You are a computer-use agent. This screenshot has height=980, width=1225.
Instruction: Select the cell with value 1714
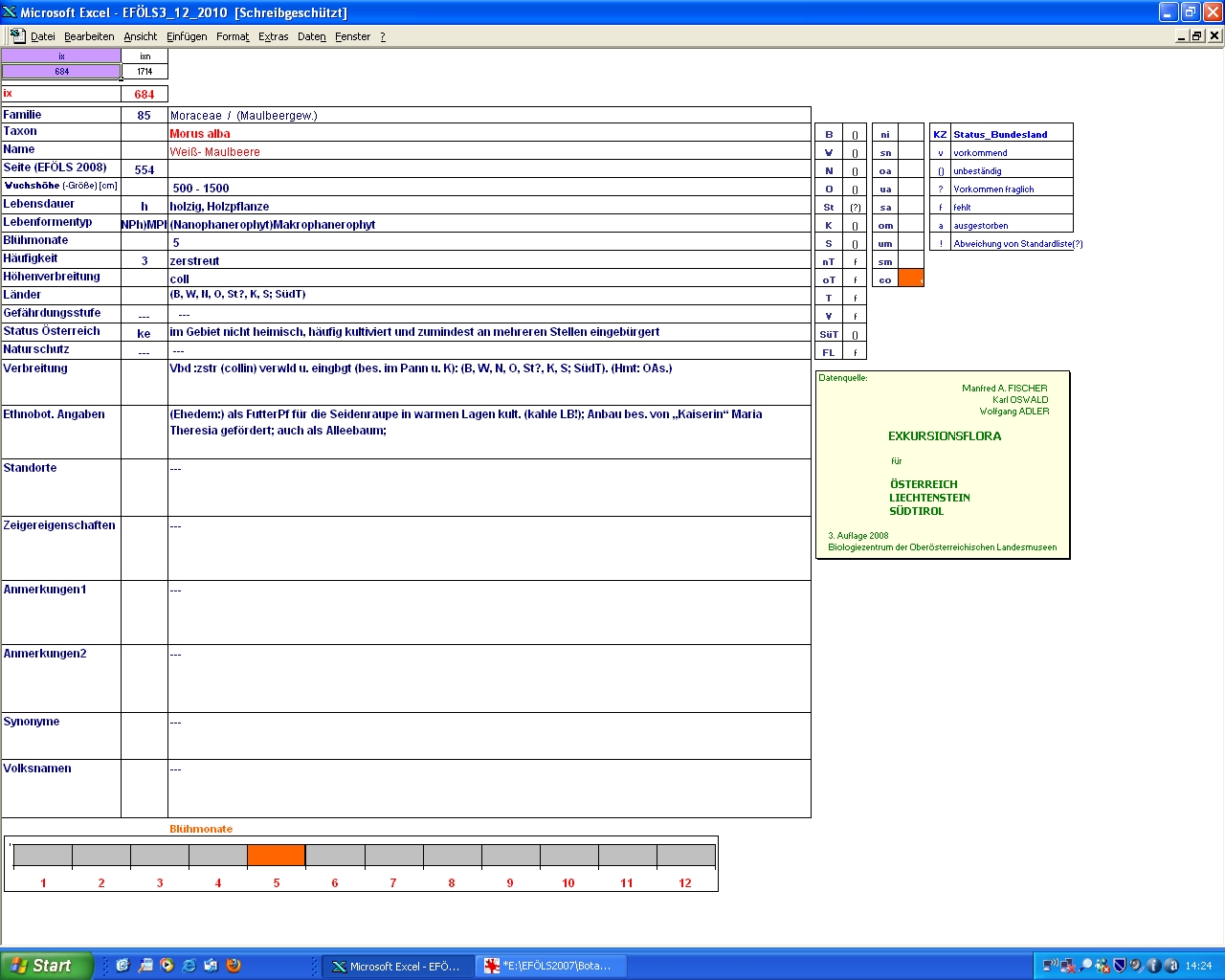145,71
